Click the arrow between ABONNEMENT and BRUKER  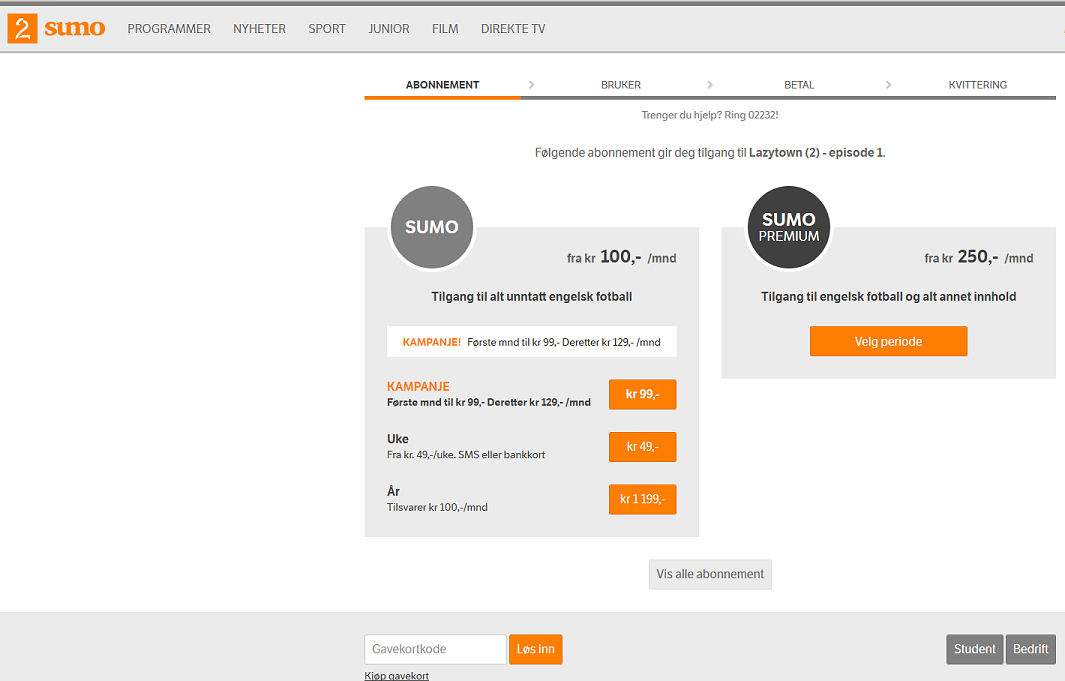tap(531, 85)
